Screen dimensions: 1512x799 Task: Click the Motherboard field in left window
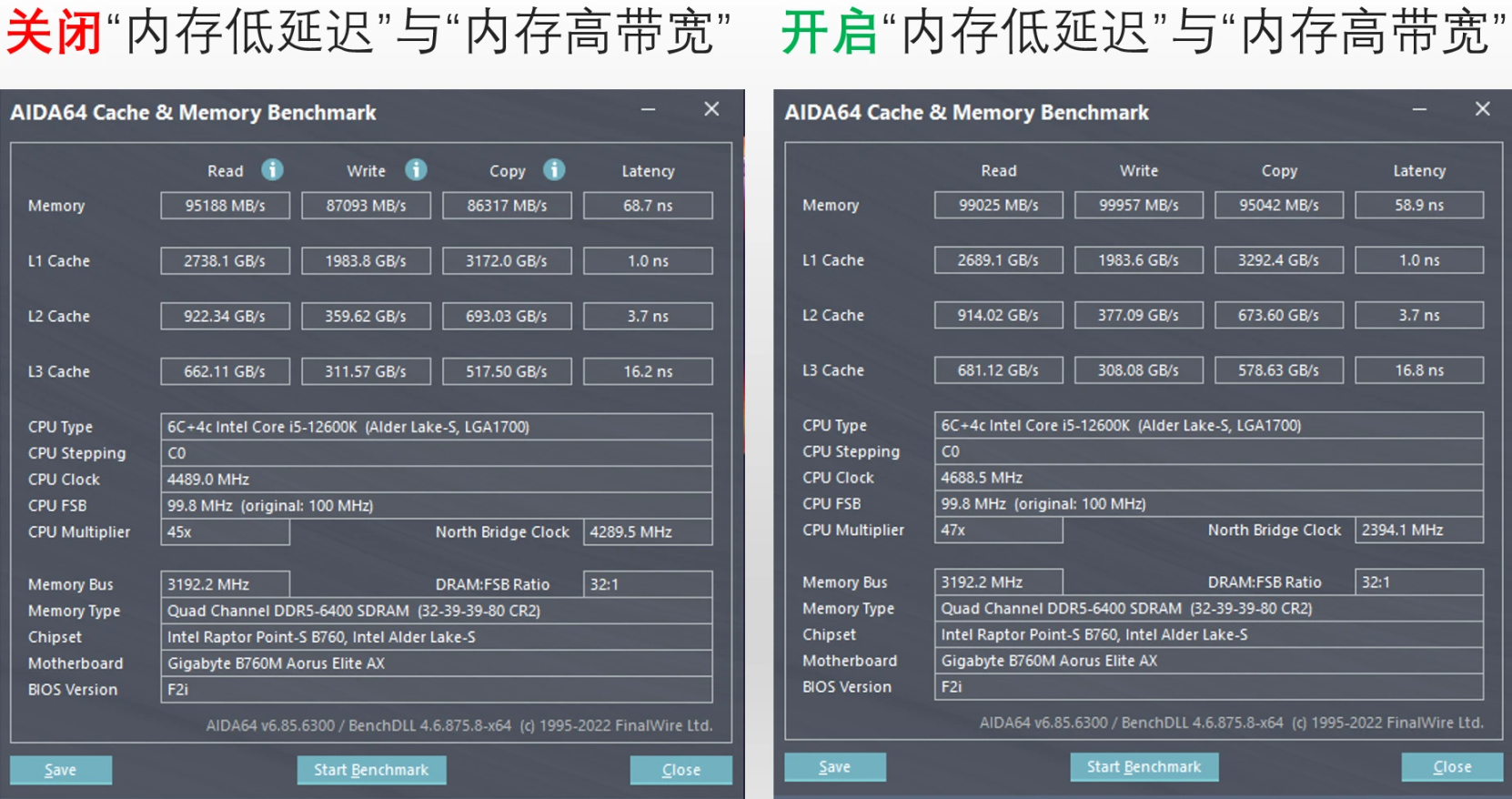click(x=437, y=663)
